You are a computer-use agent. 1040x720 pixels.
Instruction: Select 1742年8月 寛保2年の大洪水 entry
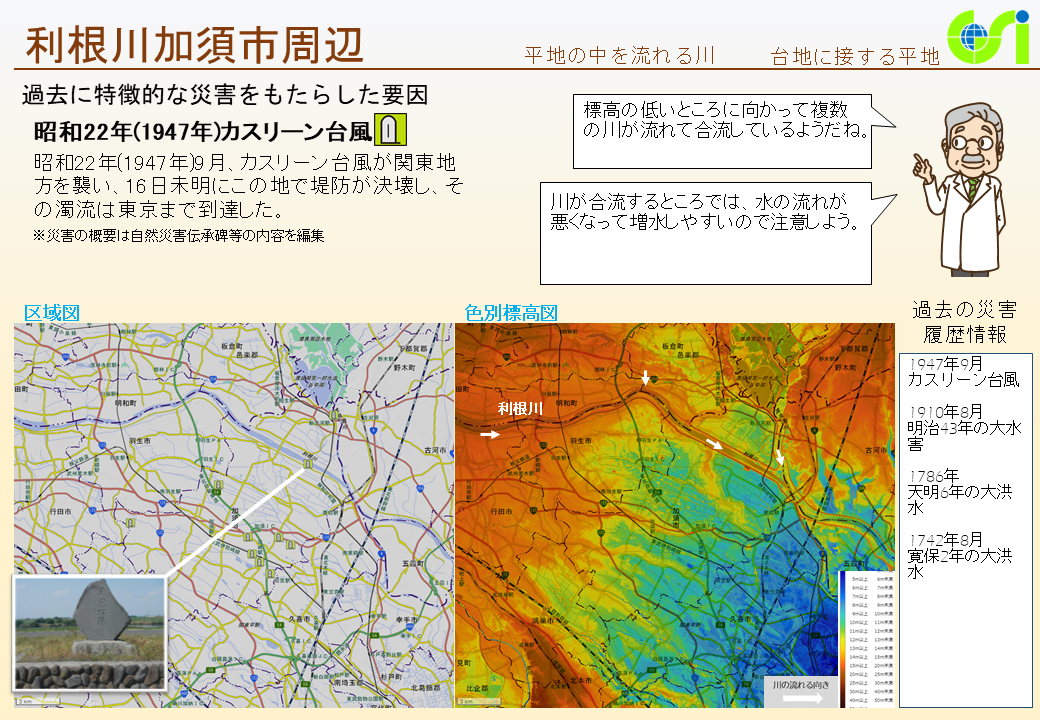point(959,556)
